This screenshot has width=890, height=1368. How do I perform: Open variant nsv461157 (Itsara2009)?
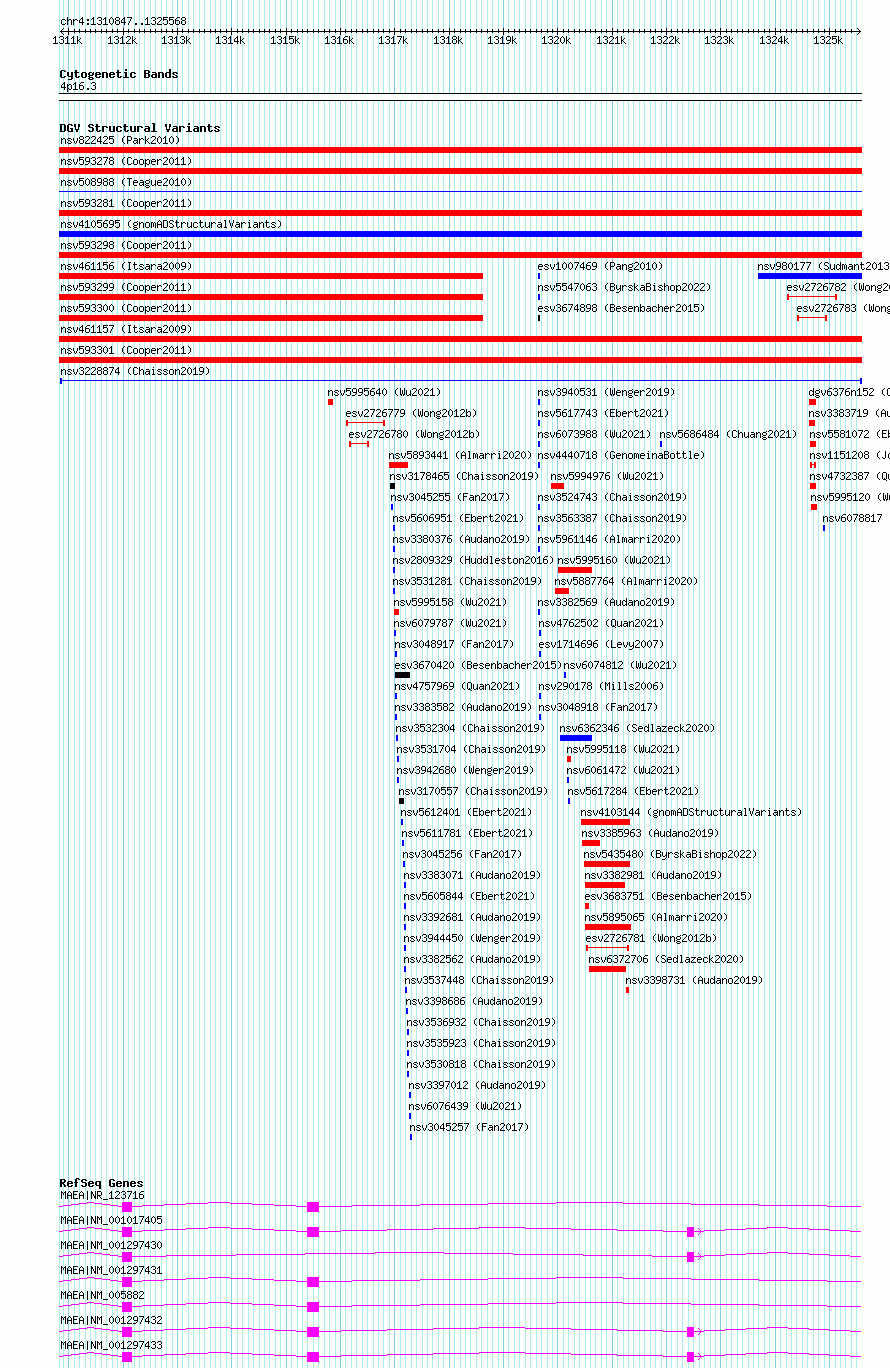[x=126, y=329]
